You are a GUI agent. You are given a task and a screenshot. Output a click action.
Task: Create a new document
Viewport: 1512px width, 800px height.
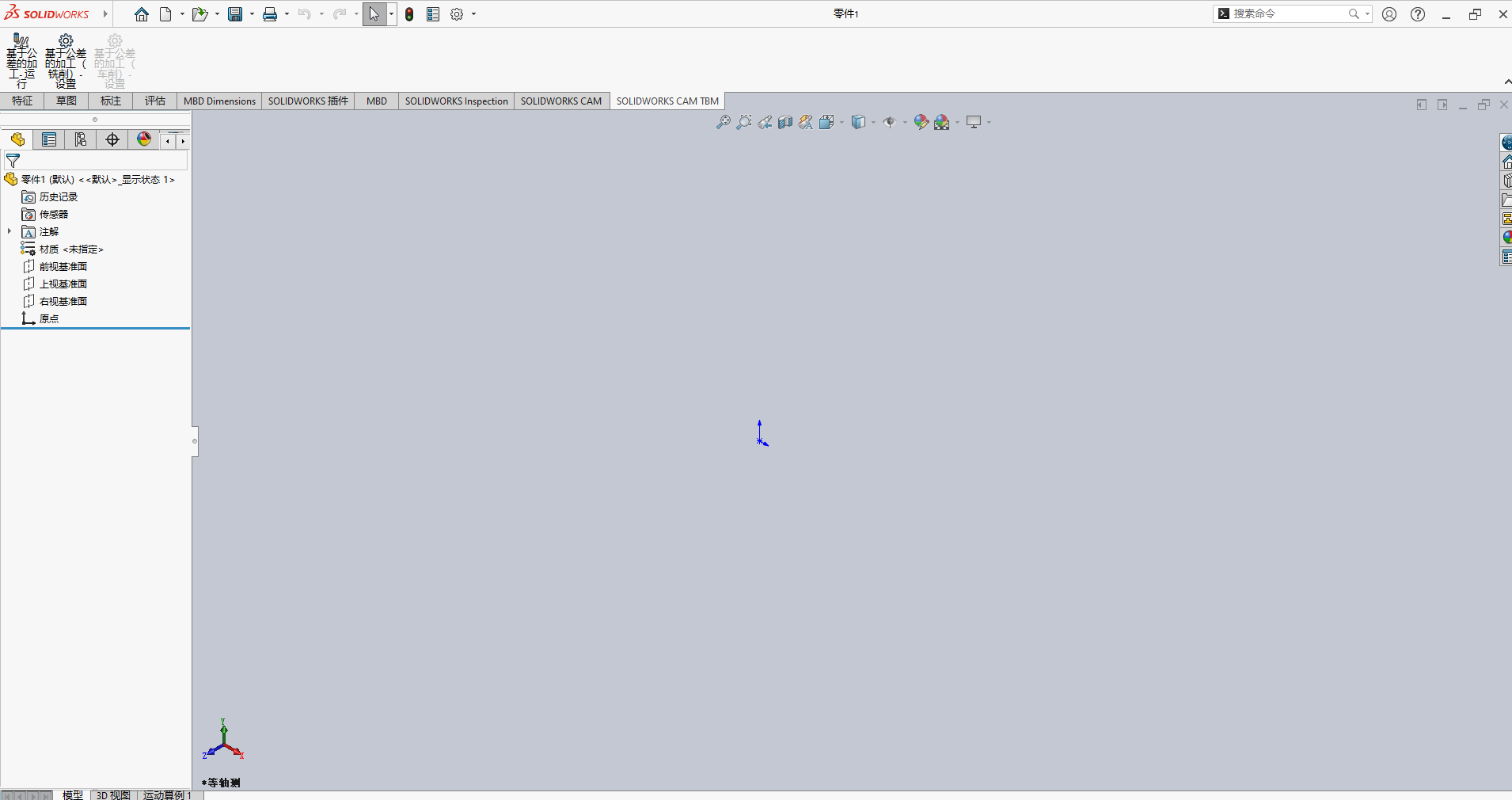[165, 14]
